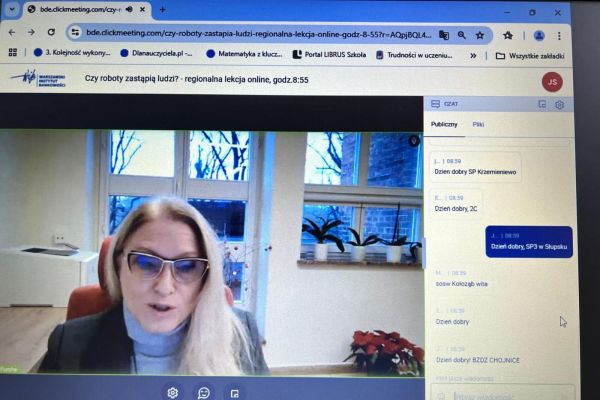
Task: Show more bookmarks with the double chevron
Action: click(473, 56)
